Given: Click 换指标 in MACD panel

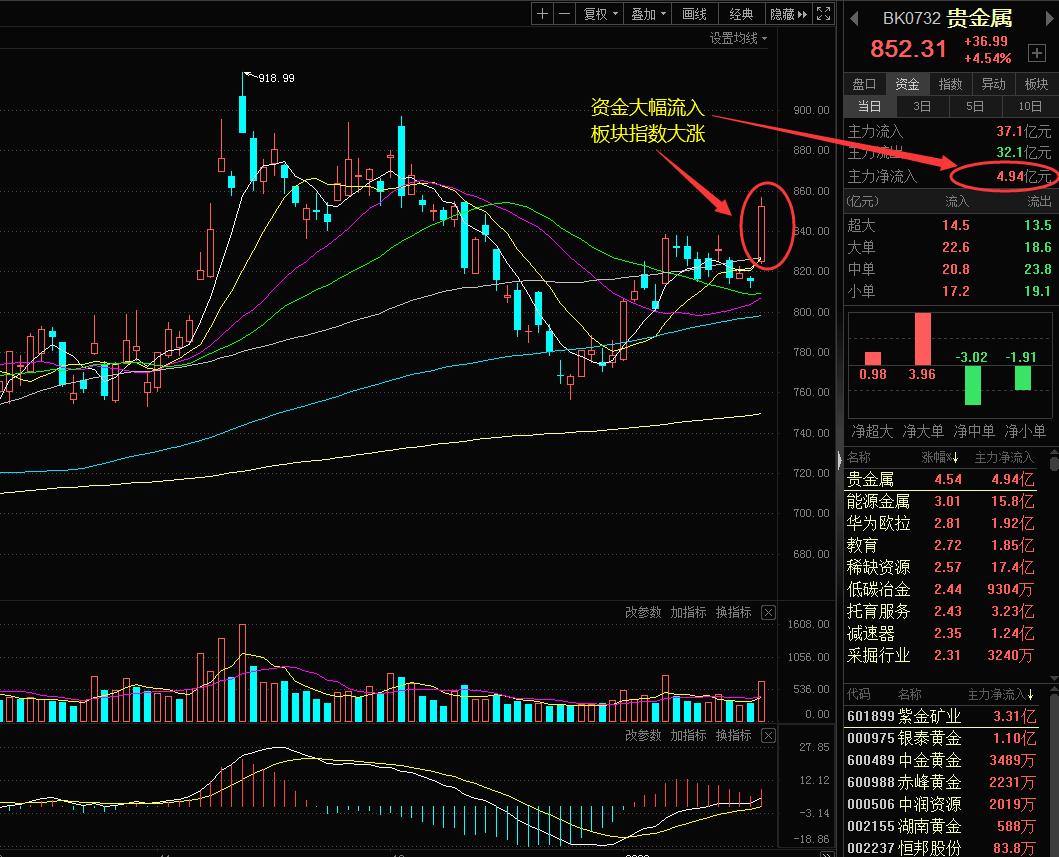Looking at the screenshot, I should click(x=733, y=735).
